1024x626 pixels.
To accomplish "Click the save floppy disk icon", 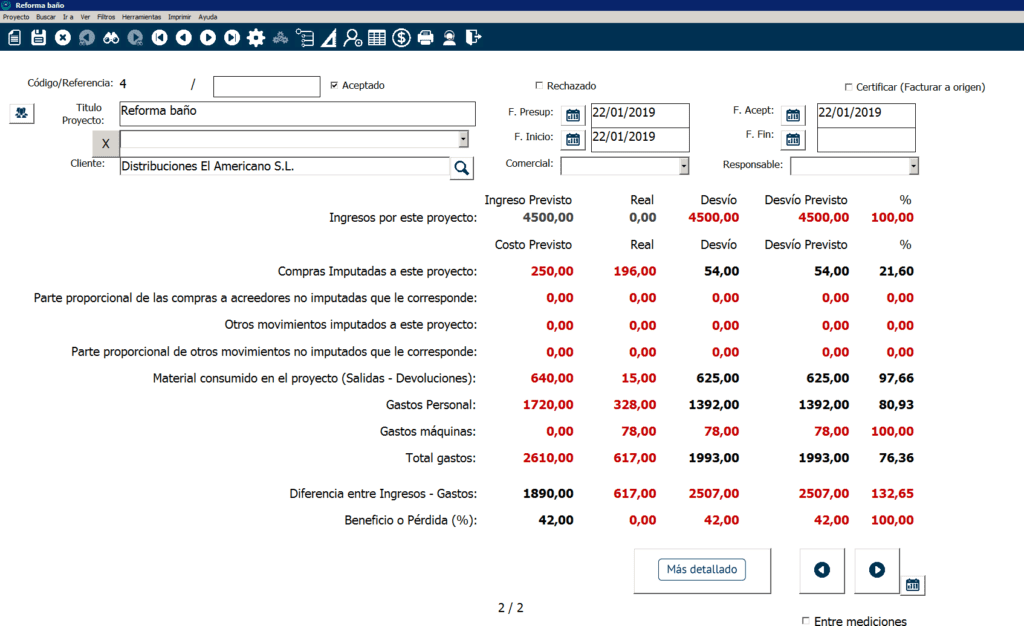I will pyautogui.click(x=39, y=38).
